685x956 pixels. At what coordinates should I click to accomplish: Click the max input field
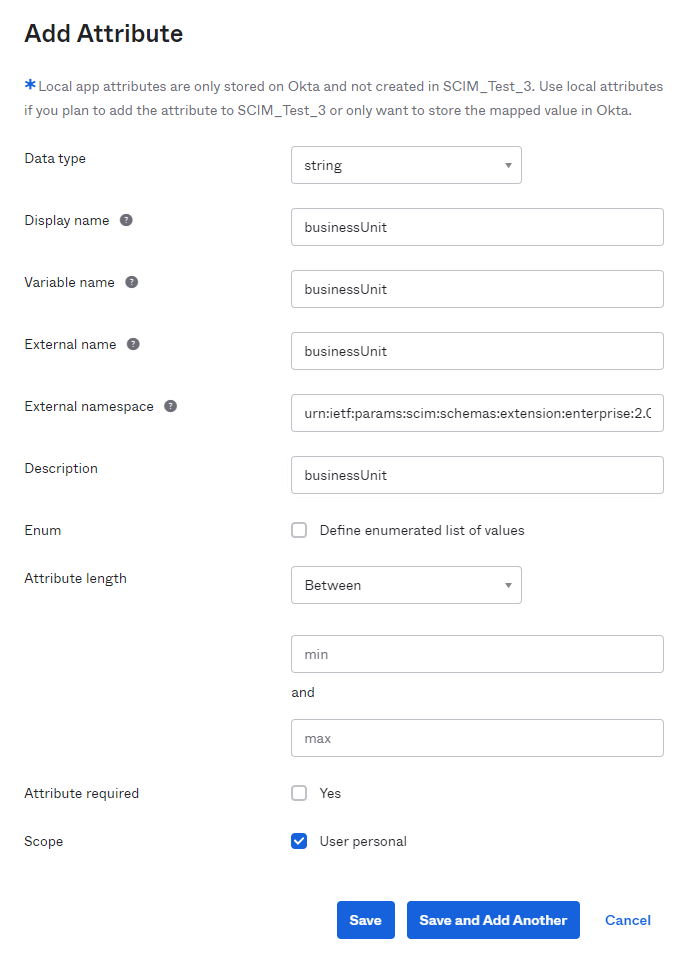(x=477, y=738)
